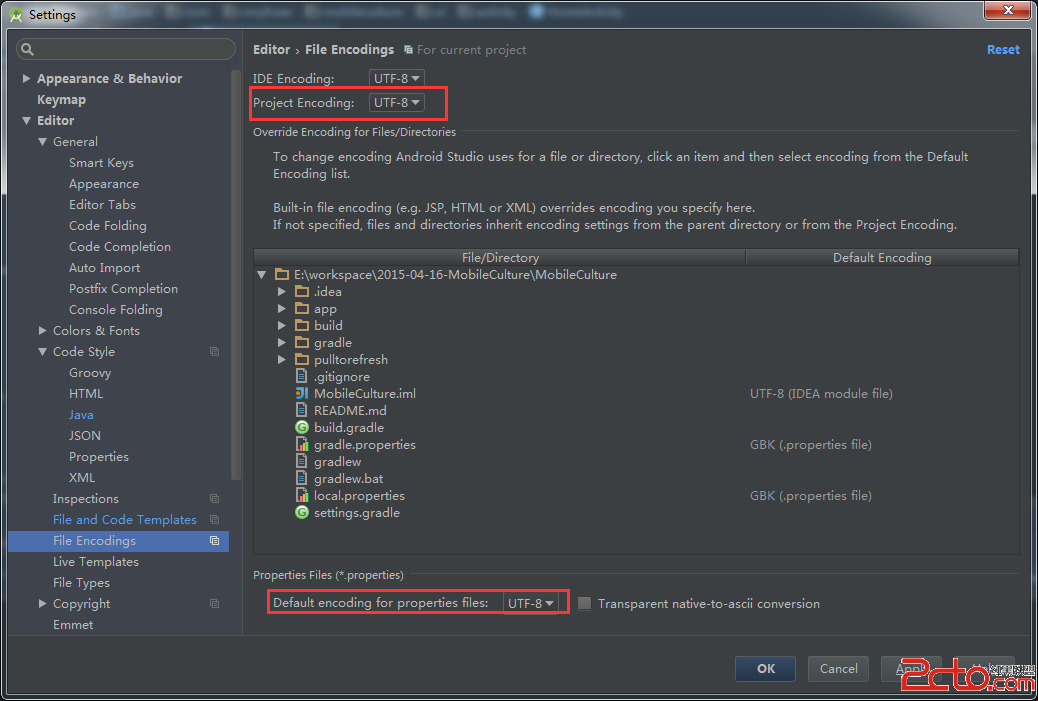Click project-level icon beside Code Style
1038x701 pixels.
(x=214, y=351)
